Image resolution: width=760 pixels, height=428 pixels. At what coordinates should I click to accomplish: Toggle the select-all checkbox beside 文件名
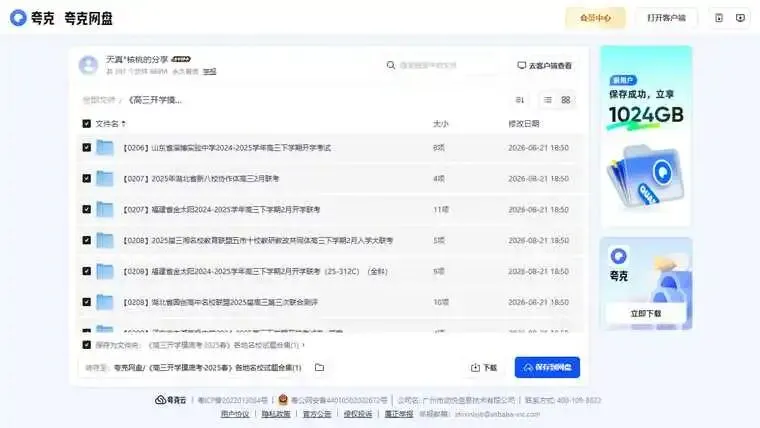point(86,124)
